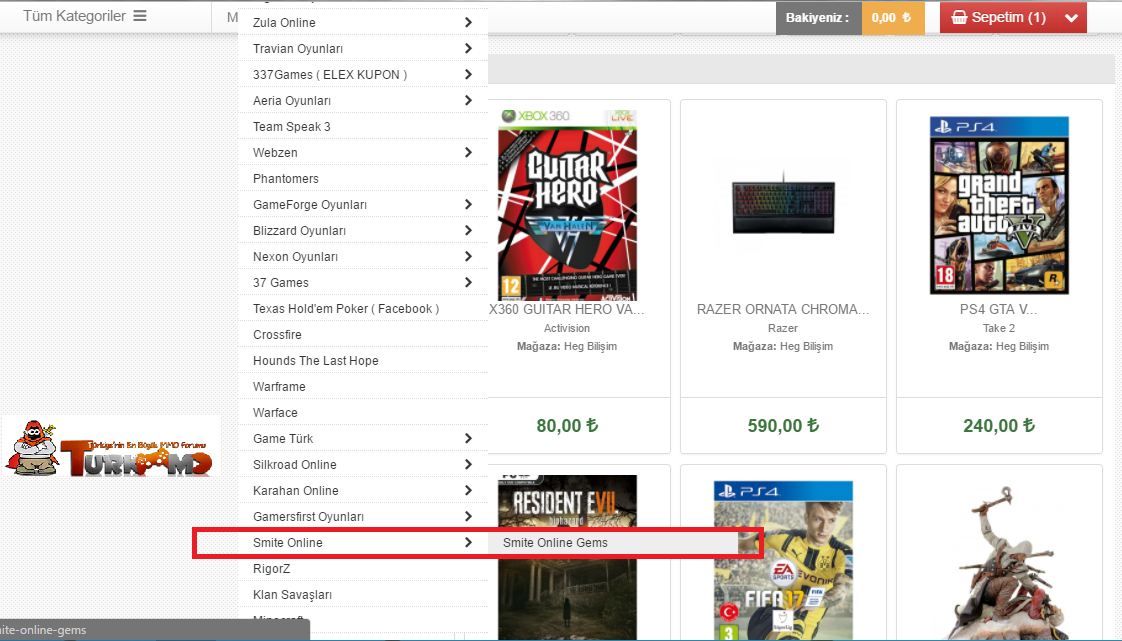The height and width of the screenshot is (641, 1122).
Task: Expand the Webzen submenu arrow
Action: [x=468, y=152]
